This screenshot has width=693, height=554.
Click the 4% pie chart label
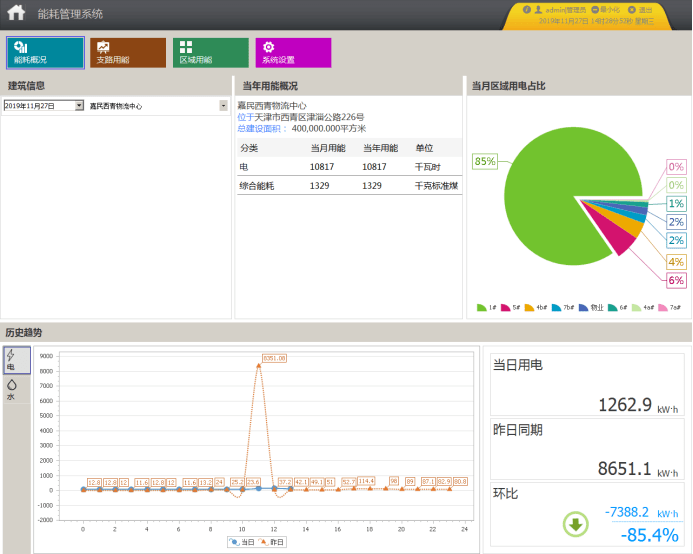[x=676, y=262]
